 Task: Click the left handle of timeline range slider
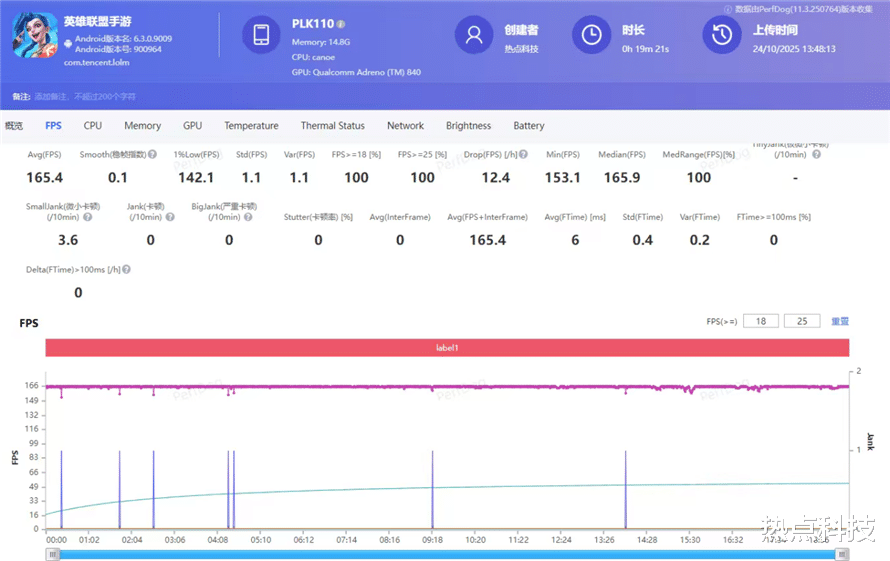pos(52,554)
